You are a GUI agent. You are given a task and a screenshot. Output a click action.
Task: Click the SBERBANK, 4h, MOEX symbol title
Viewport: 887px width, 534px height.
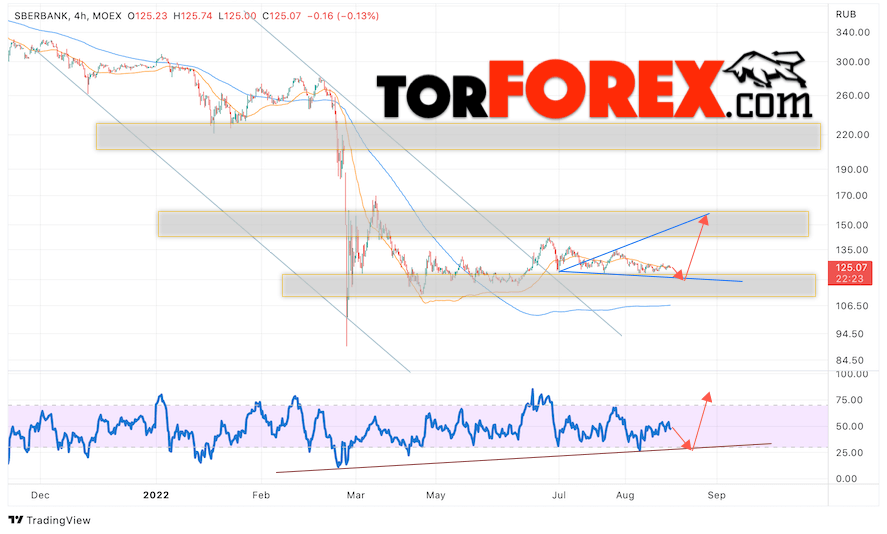(67, 16)
